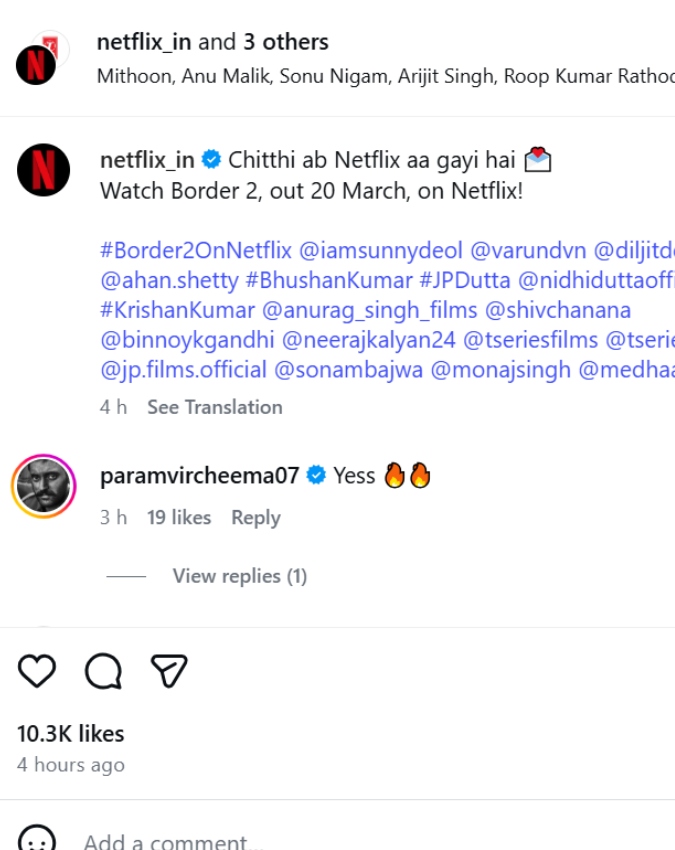The height and width of the screenshot is (850, 675).
Task: View who liked: 10.3K likes
Action: [71, 734]
